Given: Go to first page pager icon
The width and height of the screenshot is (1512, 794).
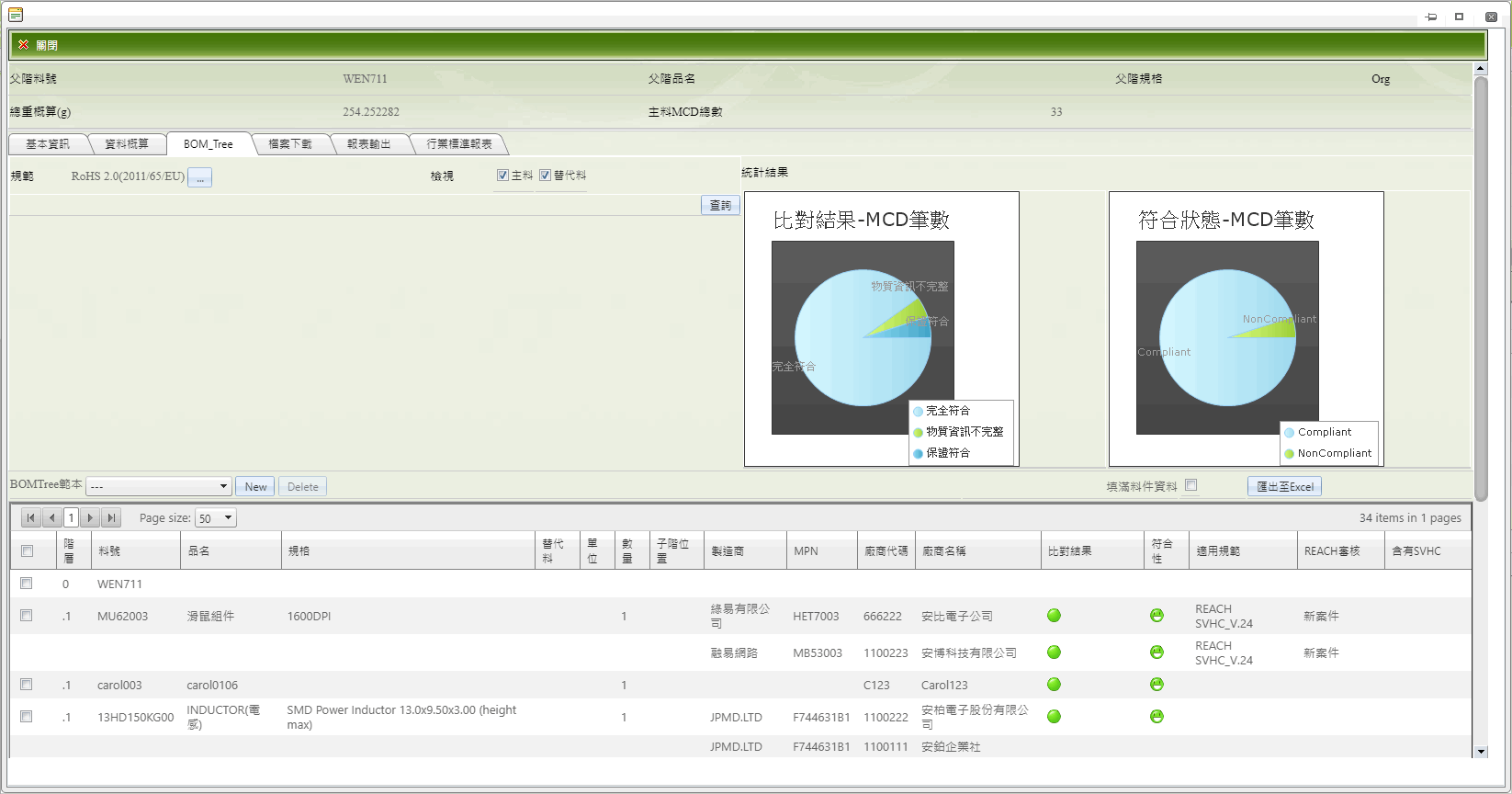Looking at the screenshot, I should pos(30,517).
